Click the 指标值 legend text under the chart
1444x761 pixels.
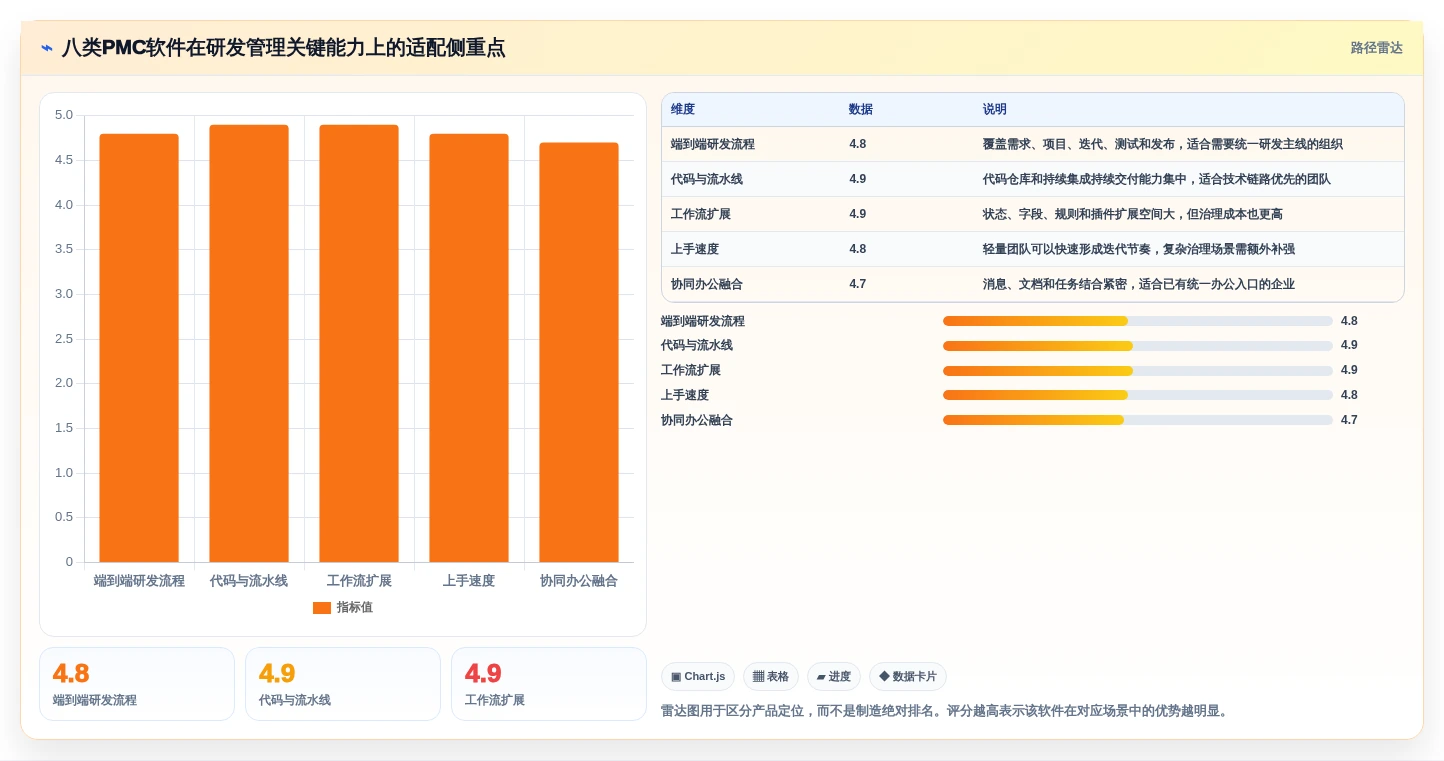pyautogui.click(x=355, y=608)
